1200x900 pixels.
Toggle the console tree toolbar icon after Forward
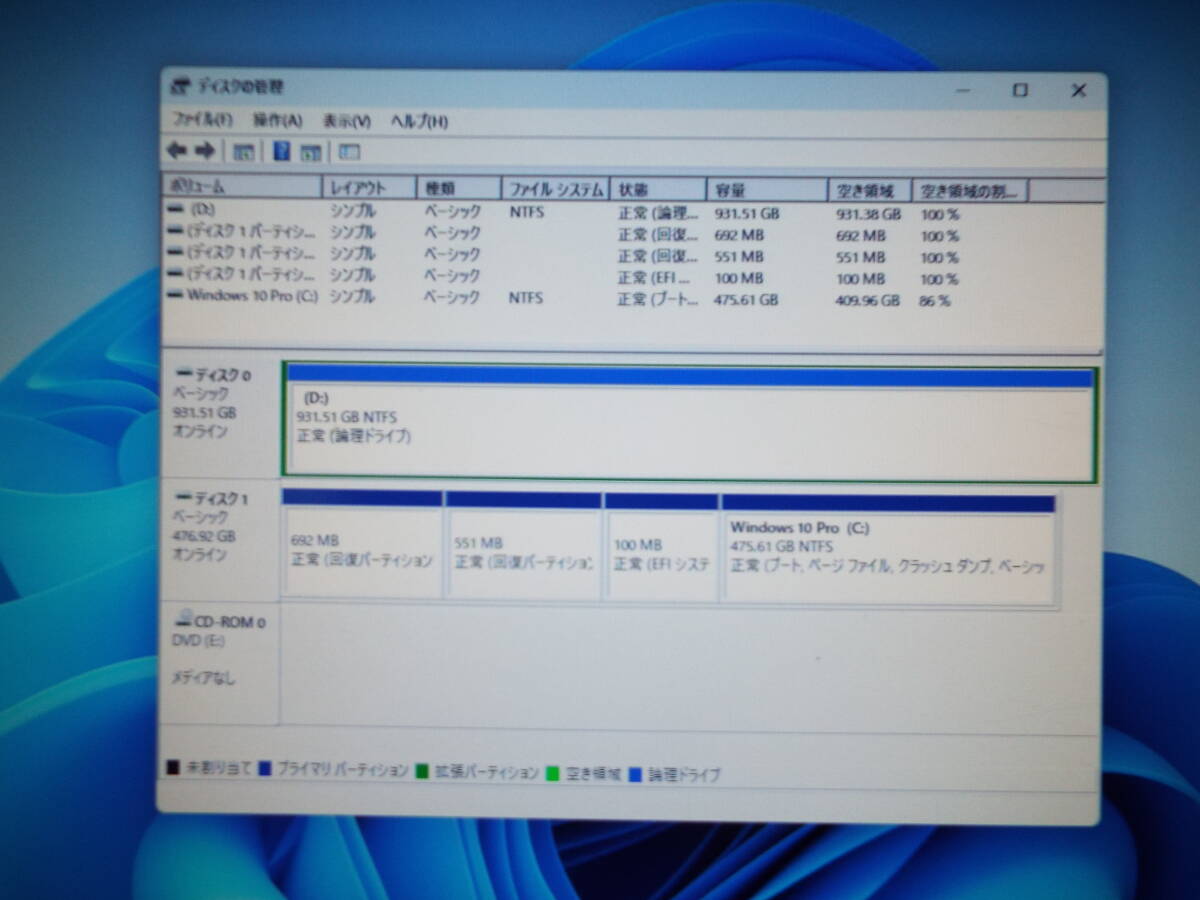click(243, 152)
